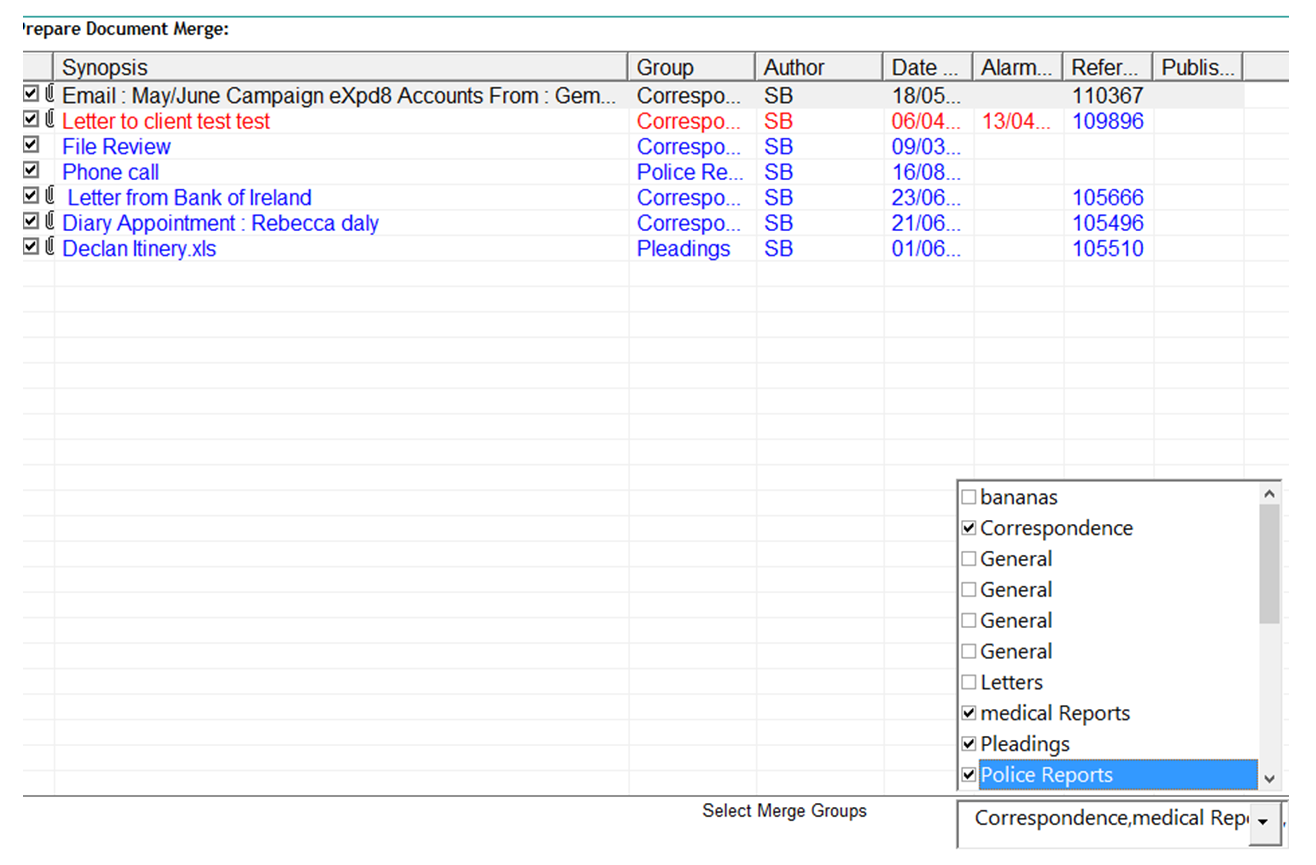
Task: Uncheck the File Review row checkbox
Action: [31, 145]
